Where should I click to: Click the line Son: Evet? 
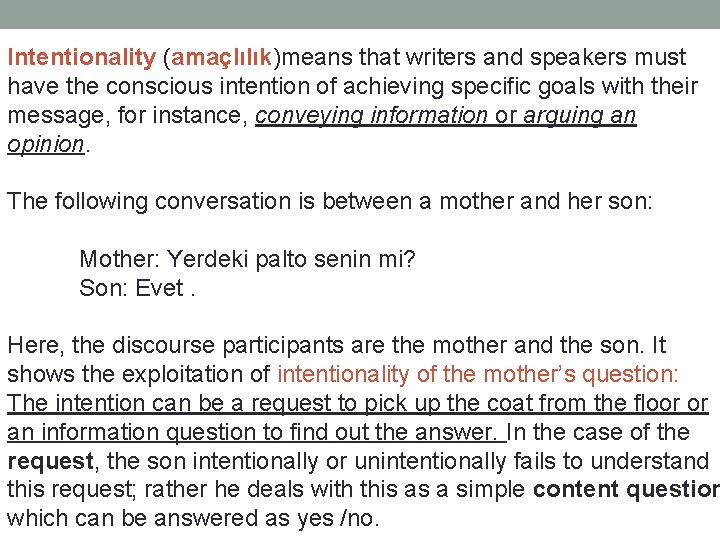click(x=137, y=288)
